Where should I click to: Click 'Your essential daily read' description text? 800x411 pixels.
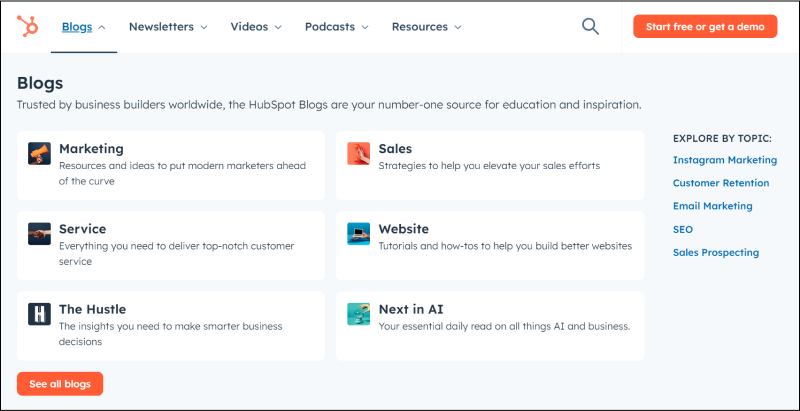[505, 326]
